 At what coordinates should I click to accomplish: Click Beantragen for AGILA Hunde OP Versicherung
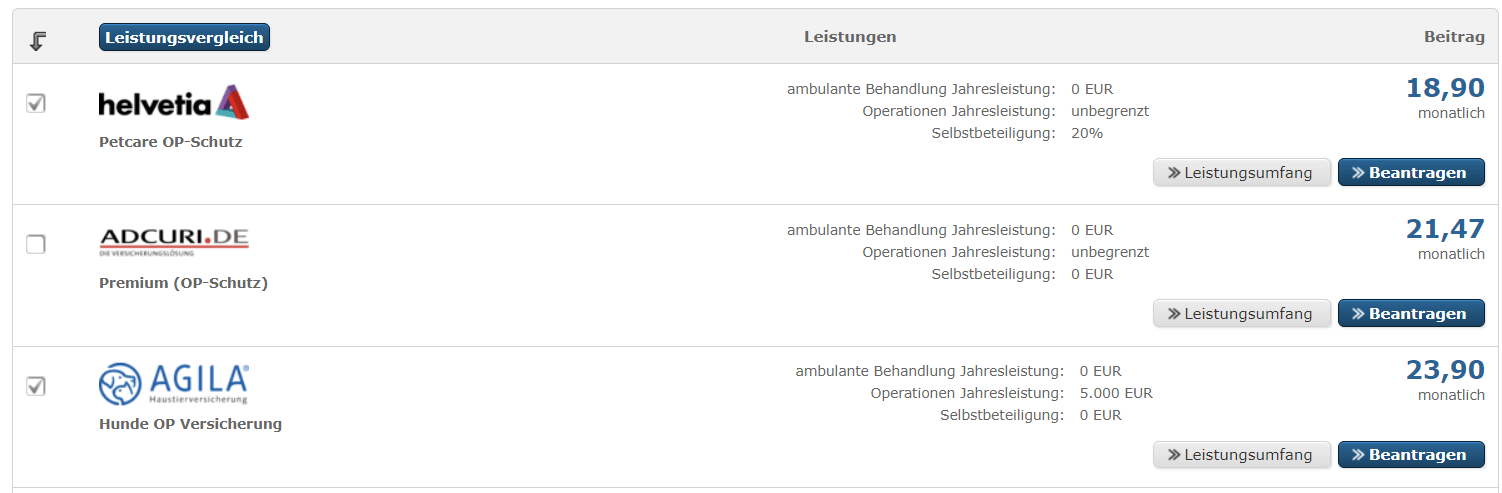click(x=1410, y=454)
